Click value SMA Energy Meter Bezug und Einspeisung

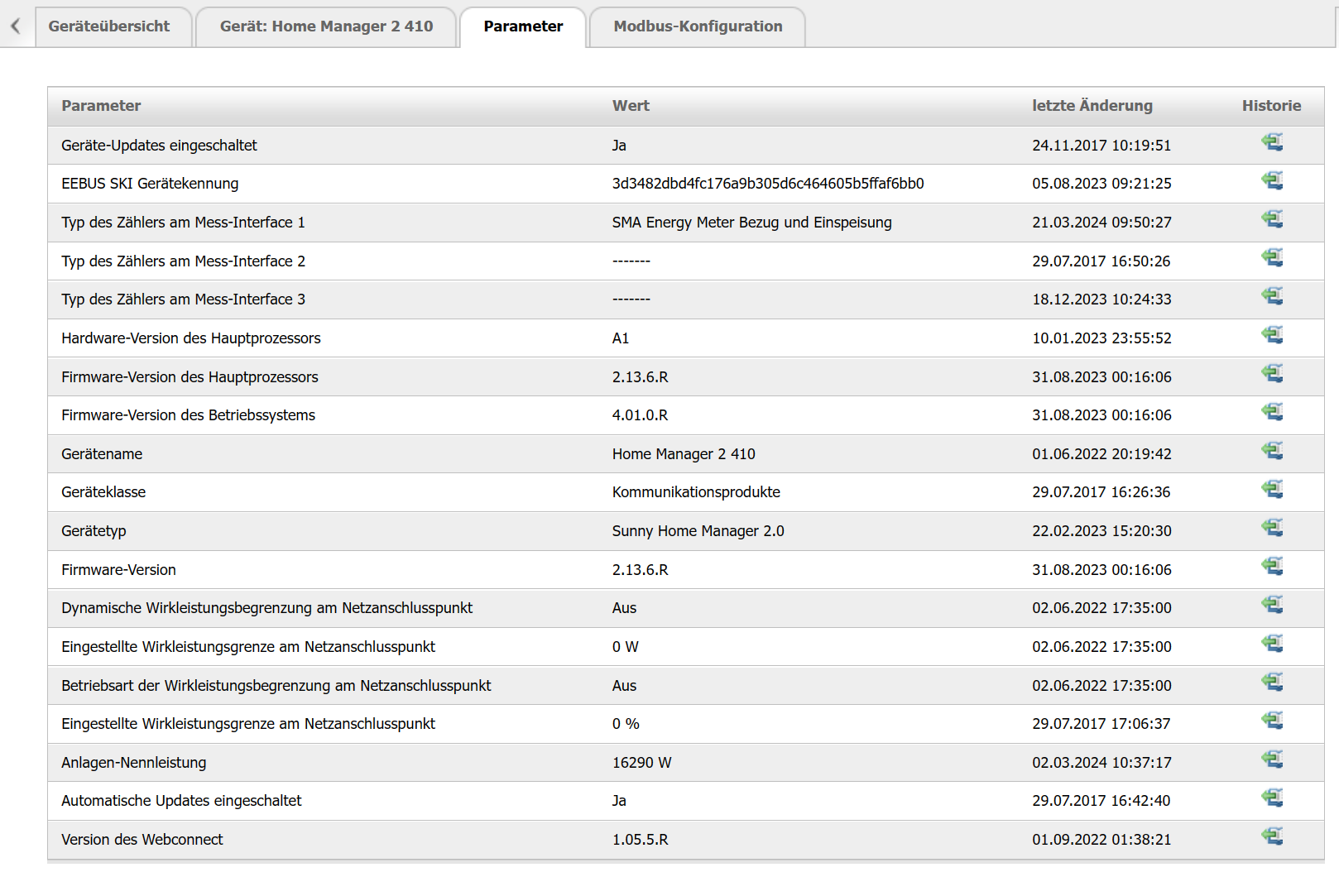[752, 223]
